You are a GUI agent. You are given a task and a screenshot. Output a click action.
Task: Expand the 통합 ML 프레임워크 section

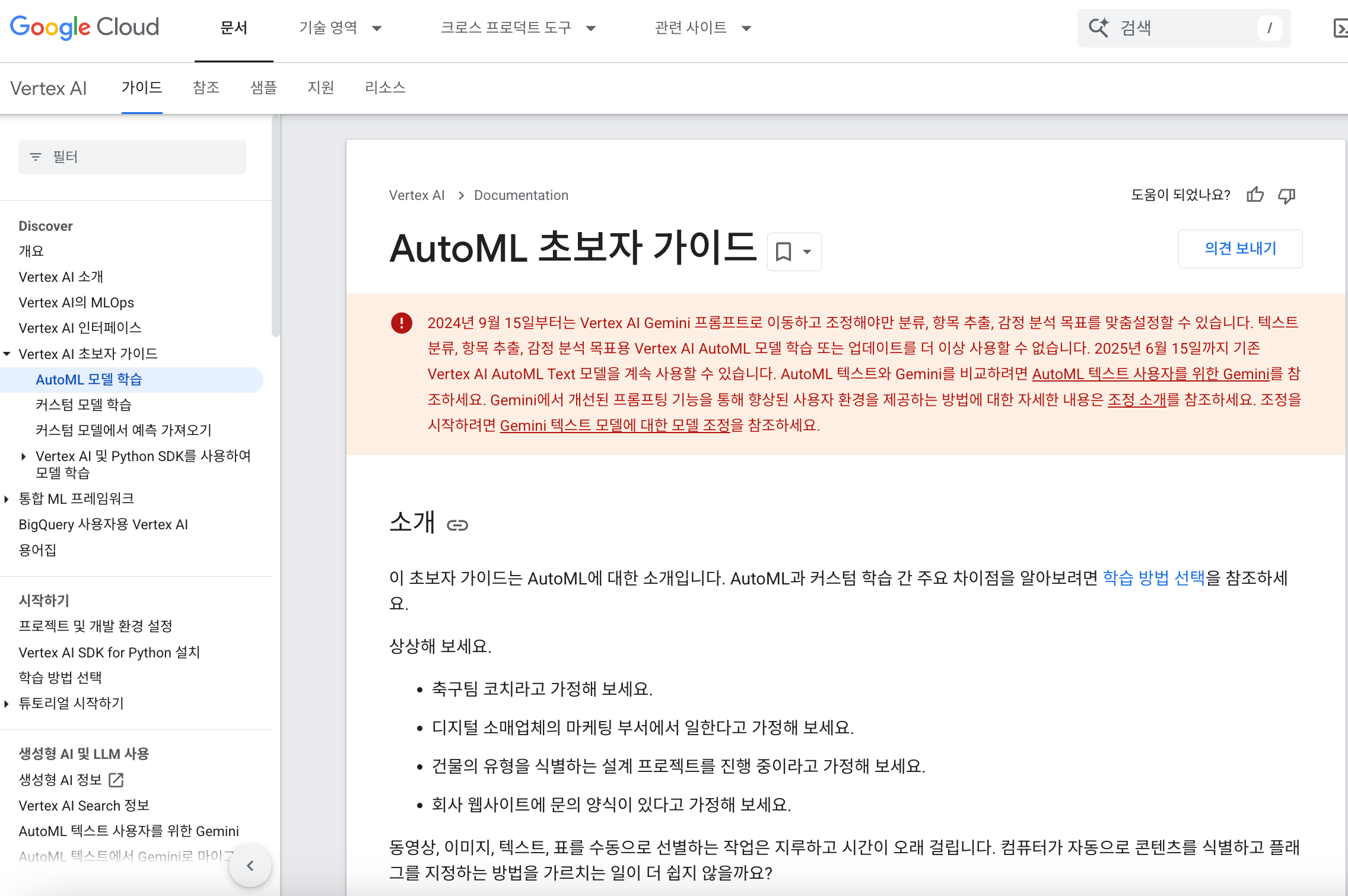coord(7,499)
